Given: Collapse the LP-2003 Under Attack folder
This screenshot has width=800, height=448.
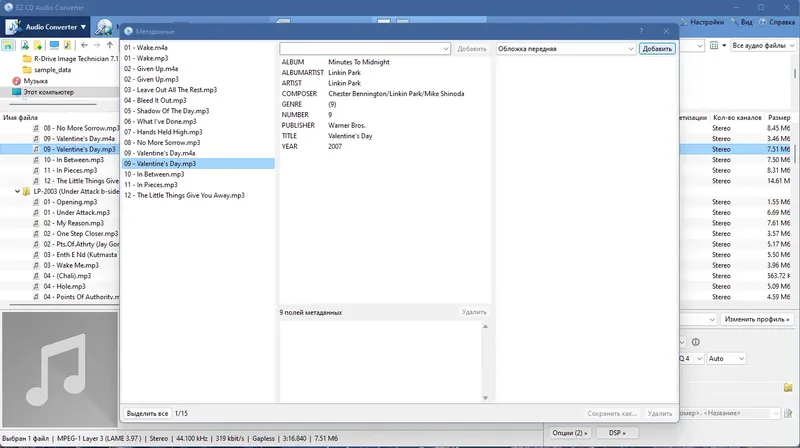Looking at the screenshot, I should 17,192.
